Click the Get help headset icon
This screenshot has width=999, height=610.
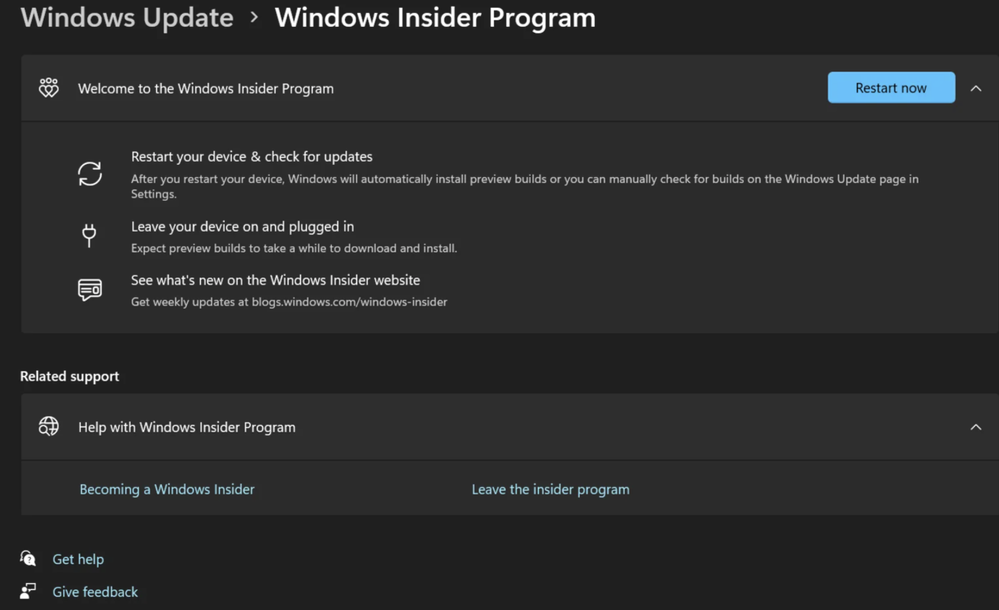pos(28,558)
